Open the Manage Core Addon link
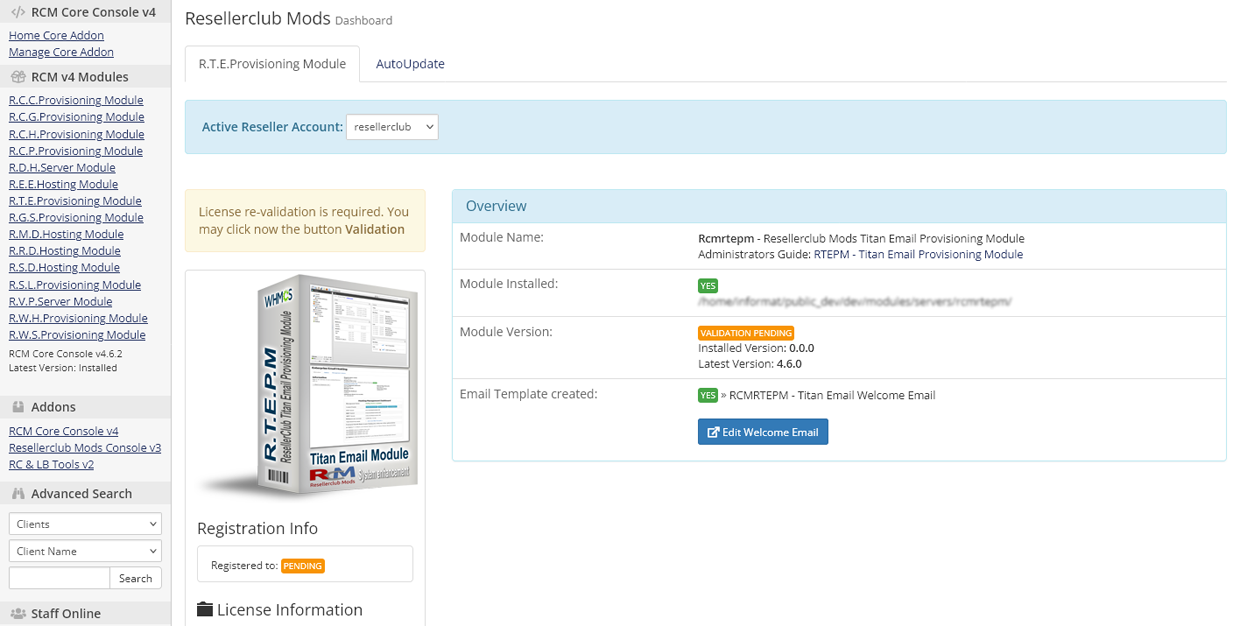This screenshot has width=1240, height=626. tap(61, 52)
